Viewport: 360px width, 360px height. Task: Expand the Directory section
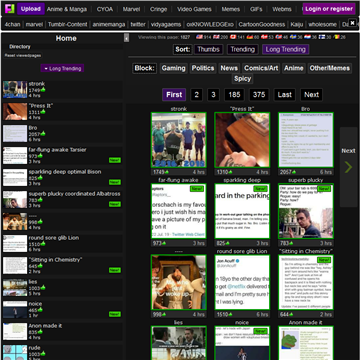click(20, 47)
